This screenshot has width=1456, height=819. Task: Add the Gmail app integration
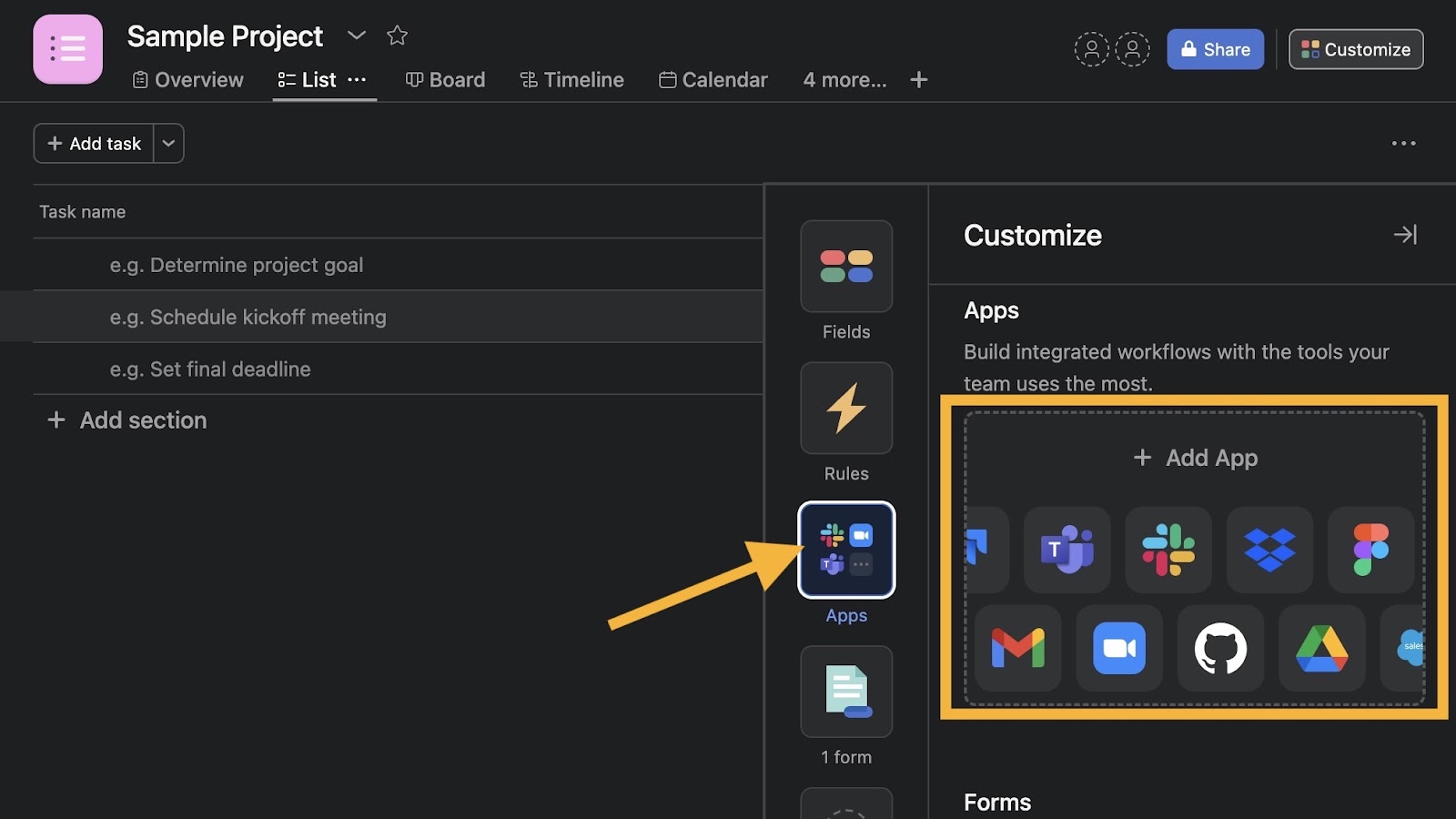(1017, 649)
